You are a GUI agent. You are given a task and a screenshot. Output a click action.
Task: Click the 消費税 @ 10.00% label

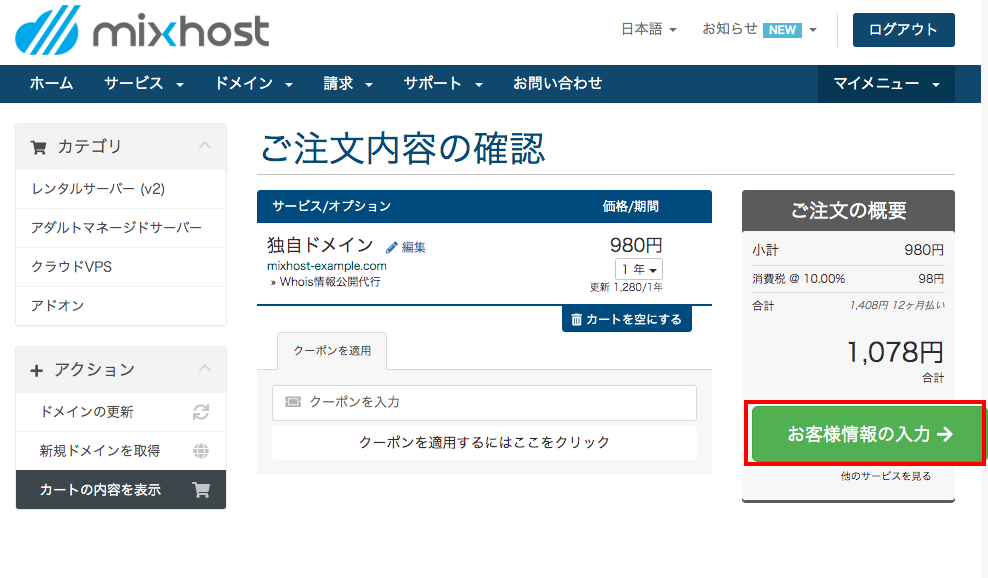pos(798,279)
